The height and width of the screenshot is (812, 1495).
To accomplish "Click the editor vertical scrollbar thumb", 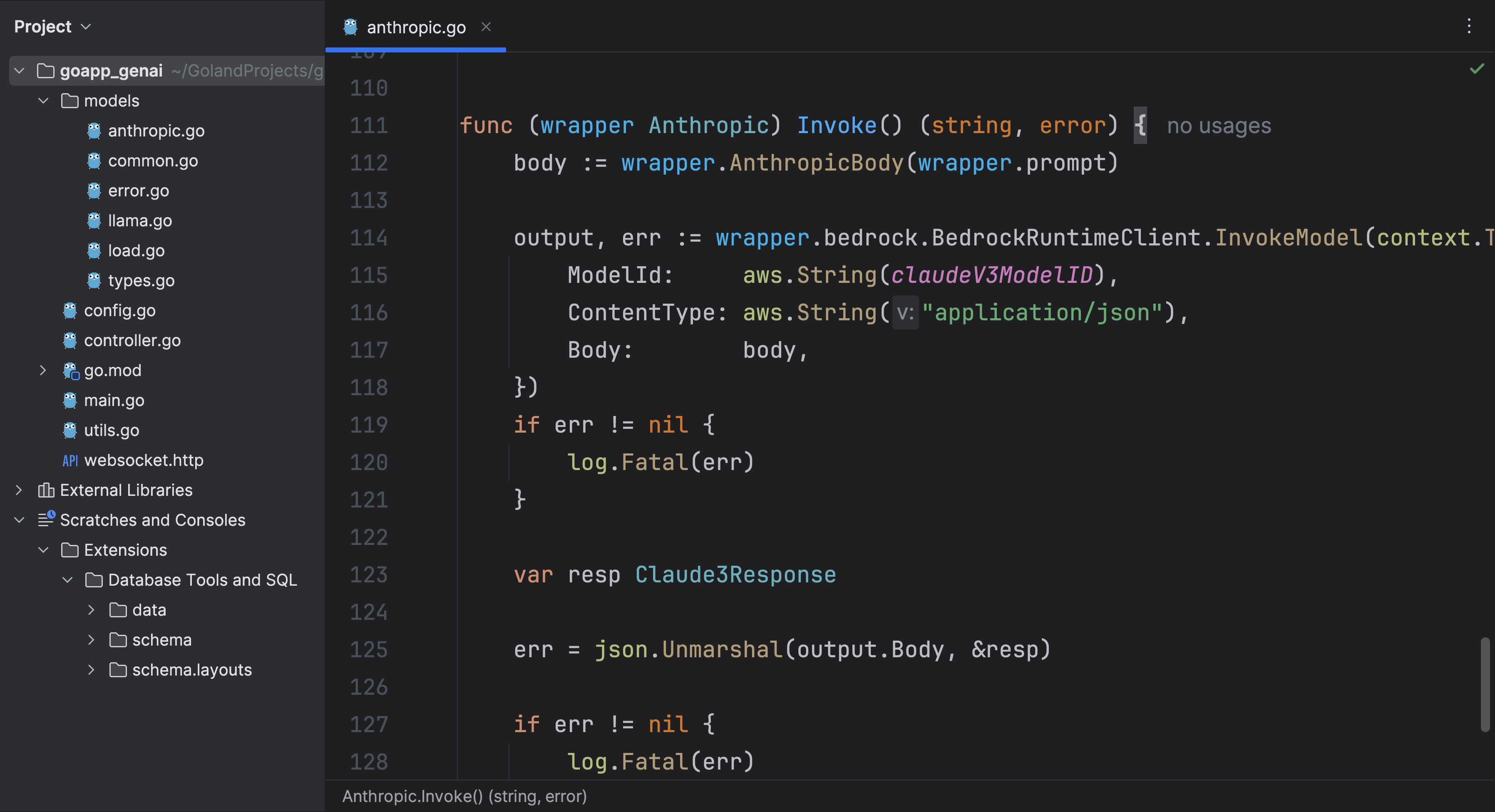I will (1485, 684).
